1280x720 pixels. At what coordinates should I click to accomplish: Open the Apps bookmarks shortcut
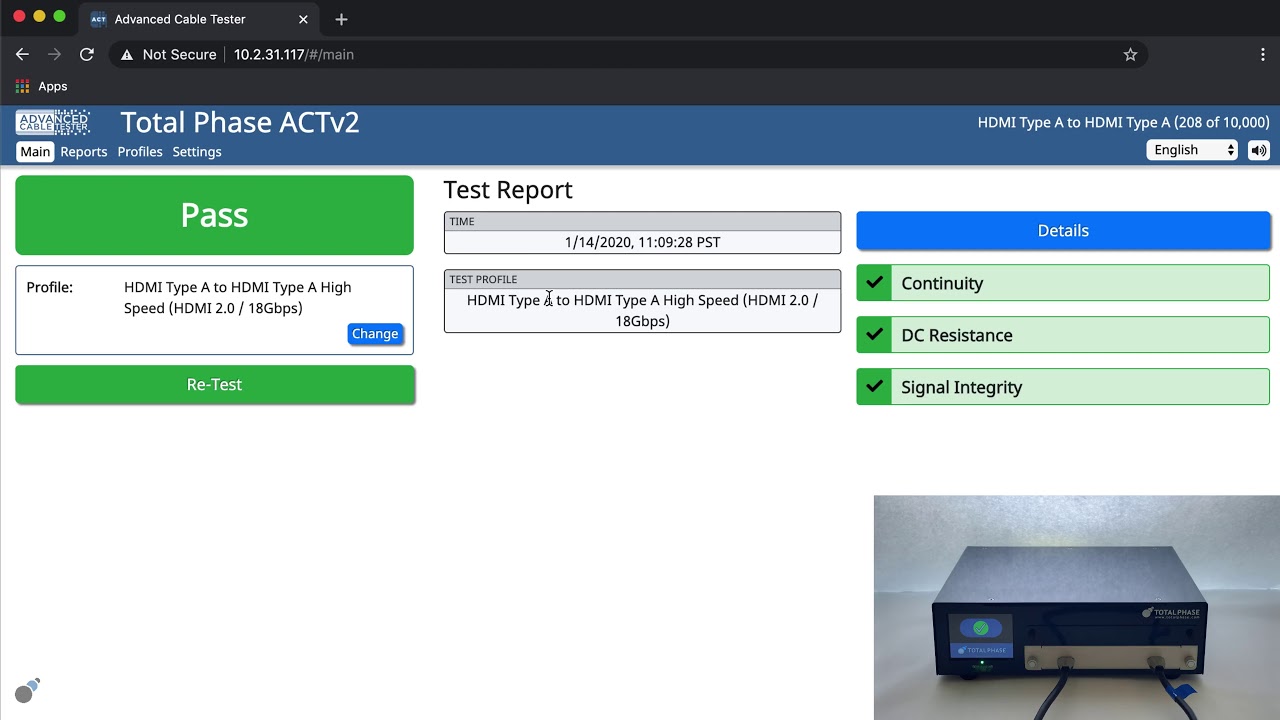coord(41,87)
